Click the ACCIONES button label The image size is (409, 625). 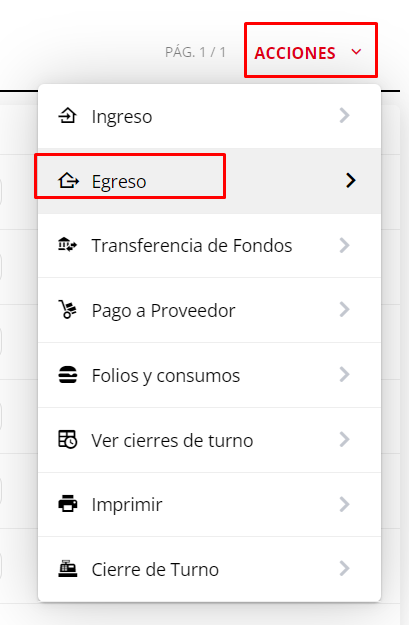click(x=295, y=53)
